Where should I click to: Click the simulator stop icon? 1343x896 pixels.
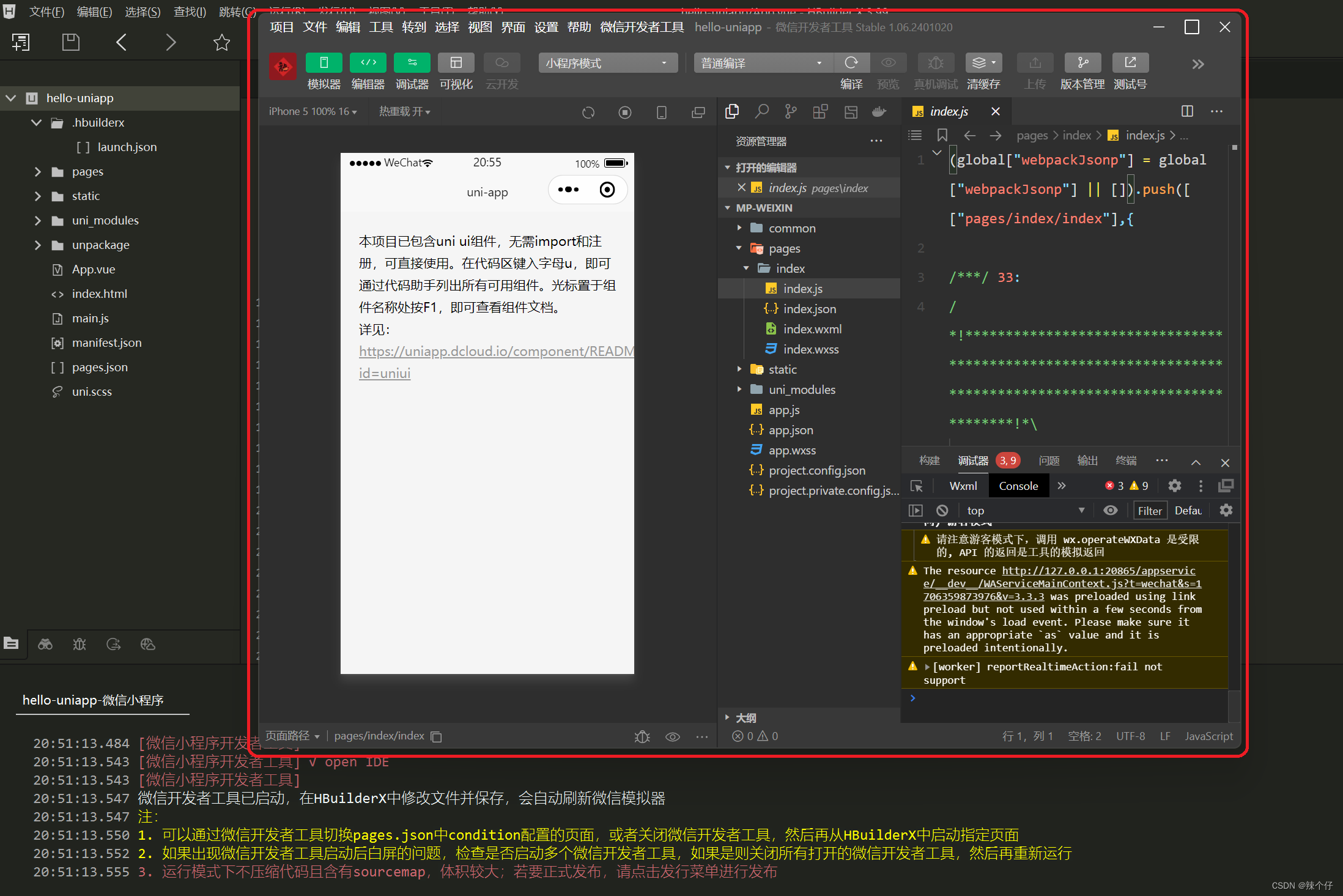point(624,113)
